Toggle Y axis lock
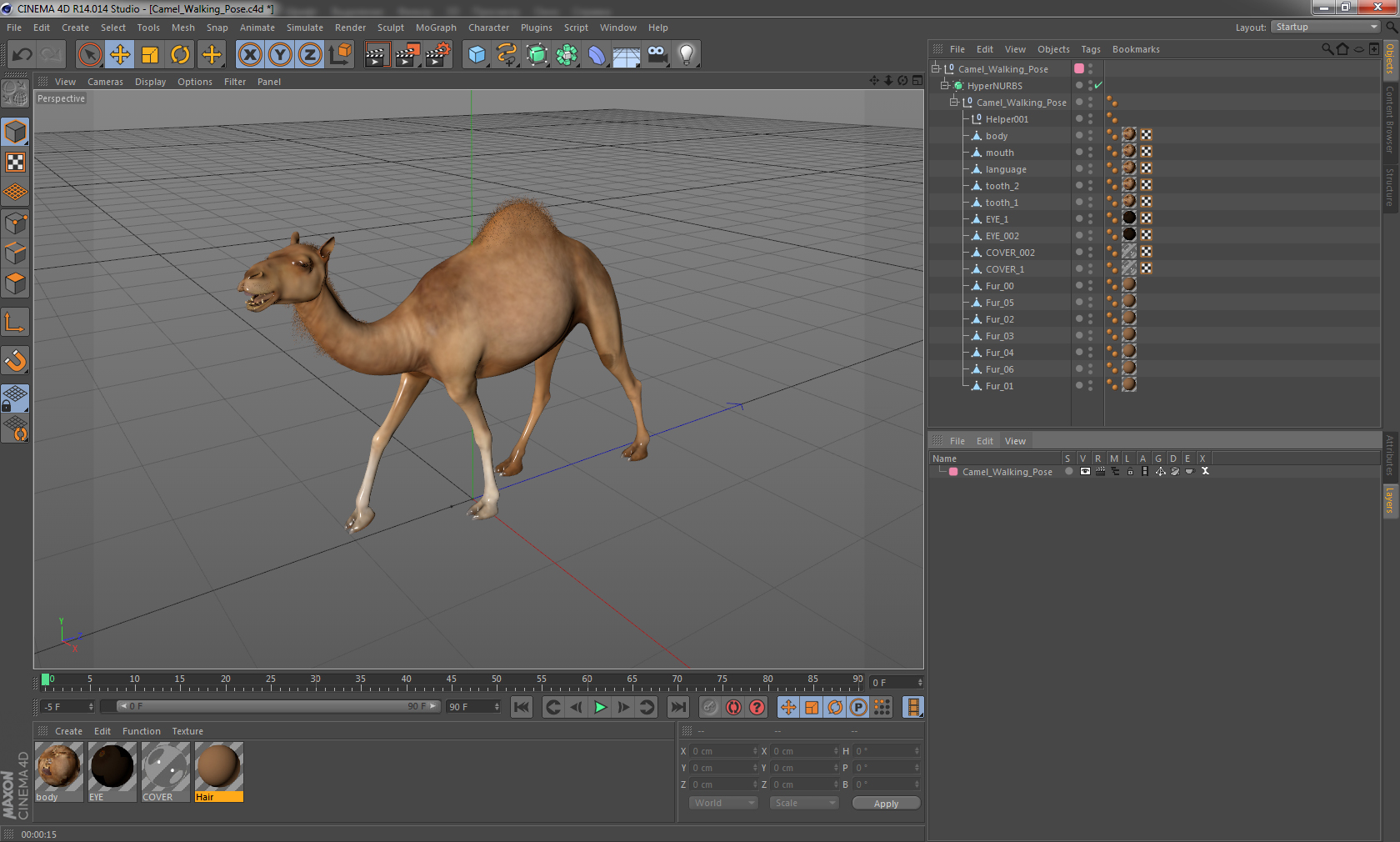Viewport: 1400px width, 842px height. 280,55
